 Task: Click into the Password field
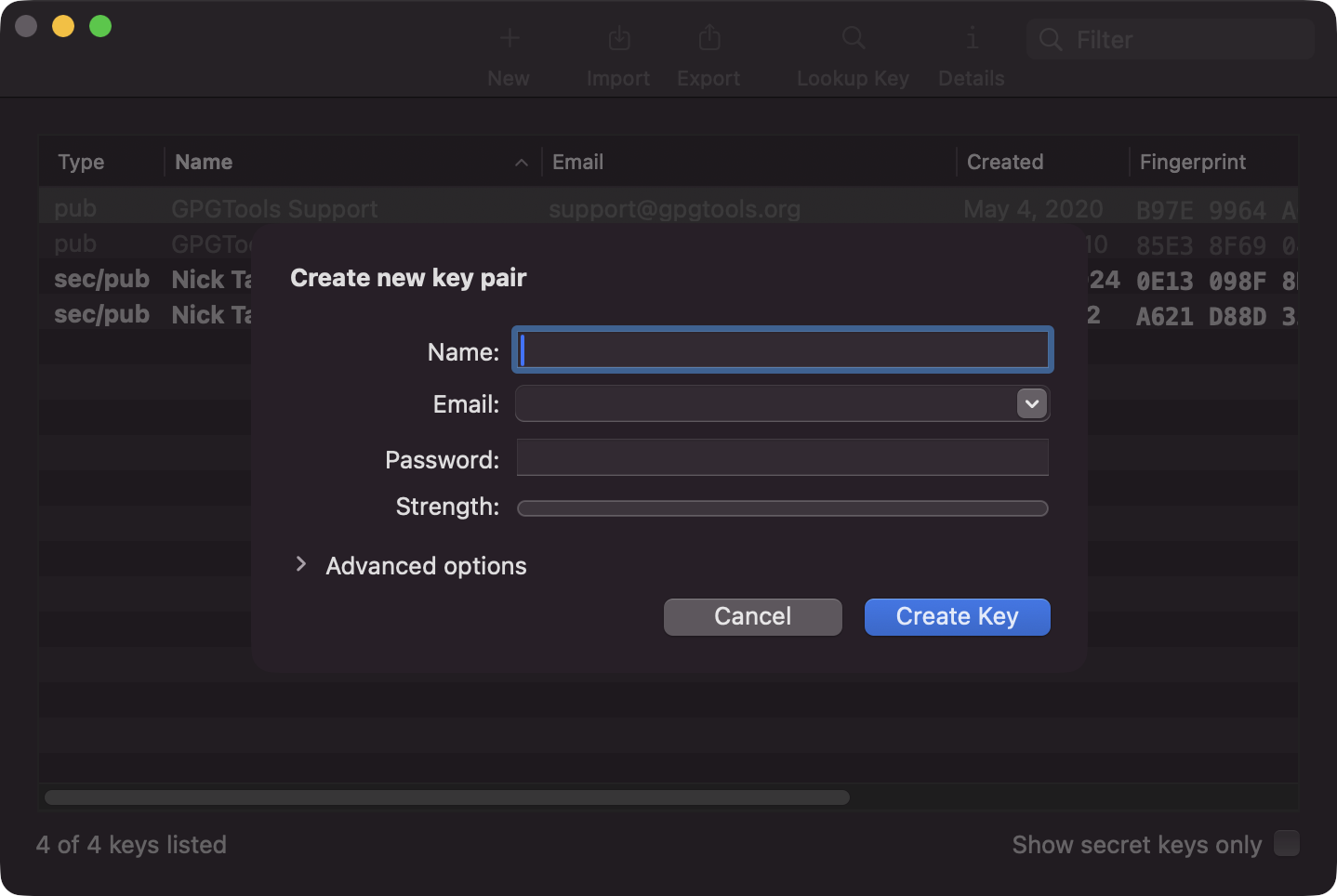pyautogui.click(x=782, y=457)
